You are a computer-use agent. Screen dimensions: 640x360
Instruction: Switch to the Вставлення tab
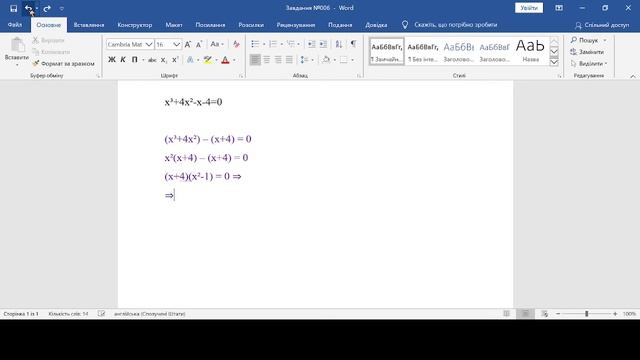tap(89, 25)
